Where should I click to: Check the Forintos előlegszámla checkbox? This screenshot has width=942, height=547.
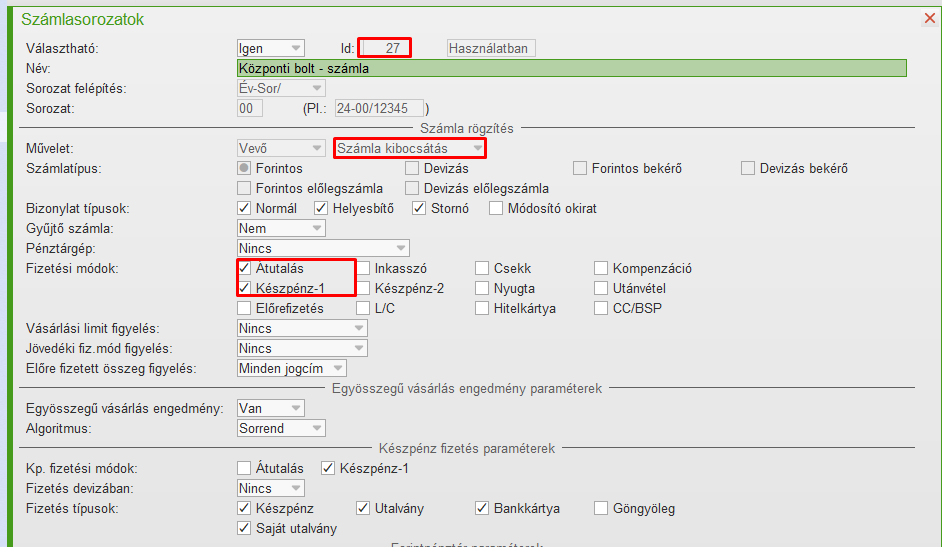coord(244,189)
